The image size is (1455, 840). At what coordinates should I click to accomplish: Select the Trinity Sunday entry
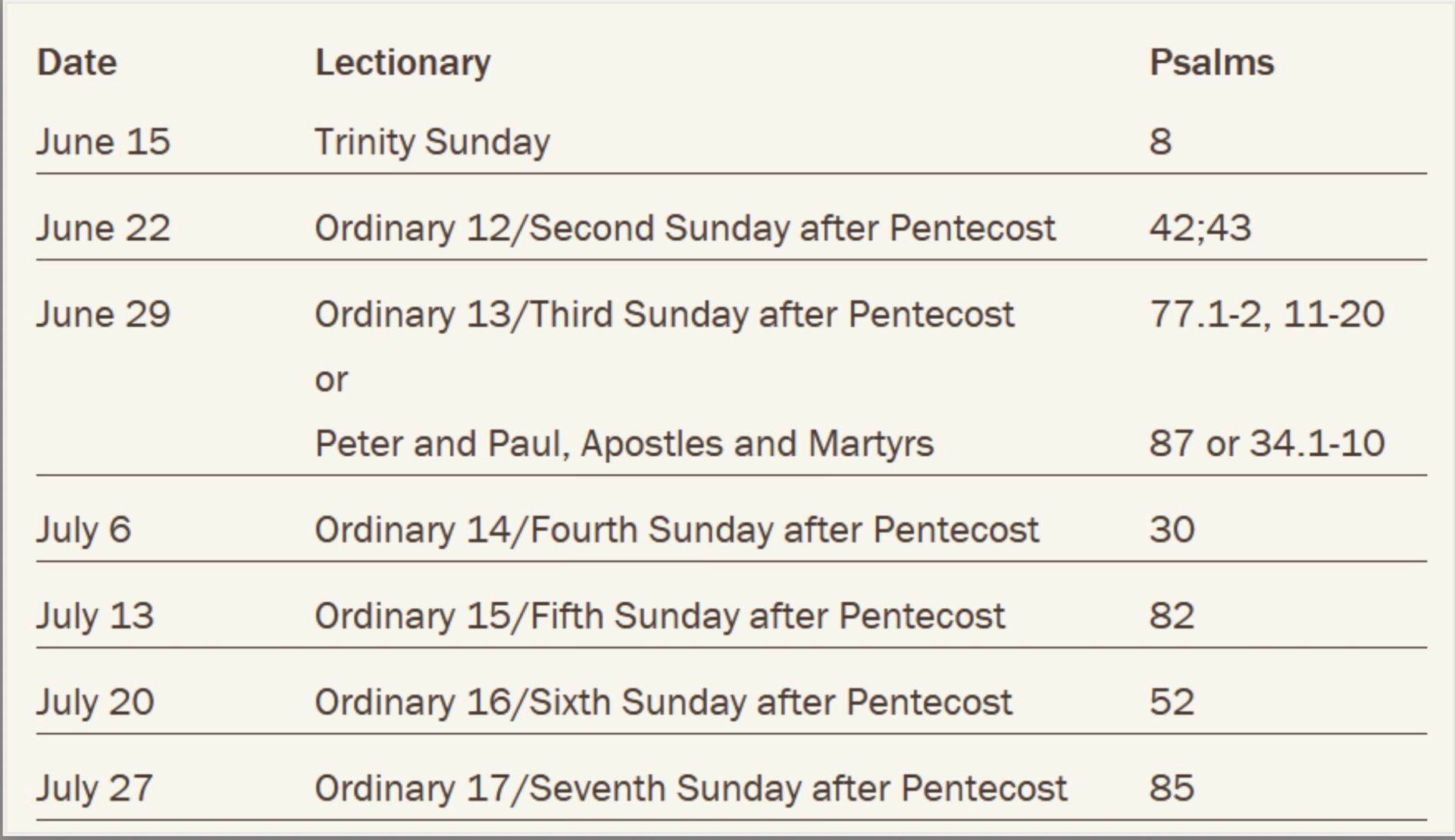(x=432, y=142)
